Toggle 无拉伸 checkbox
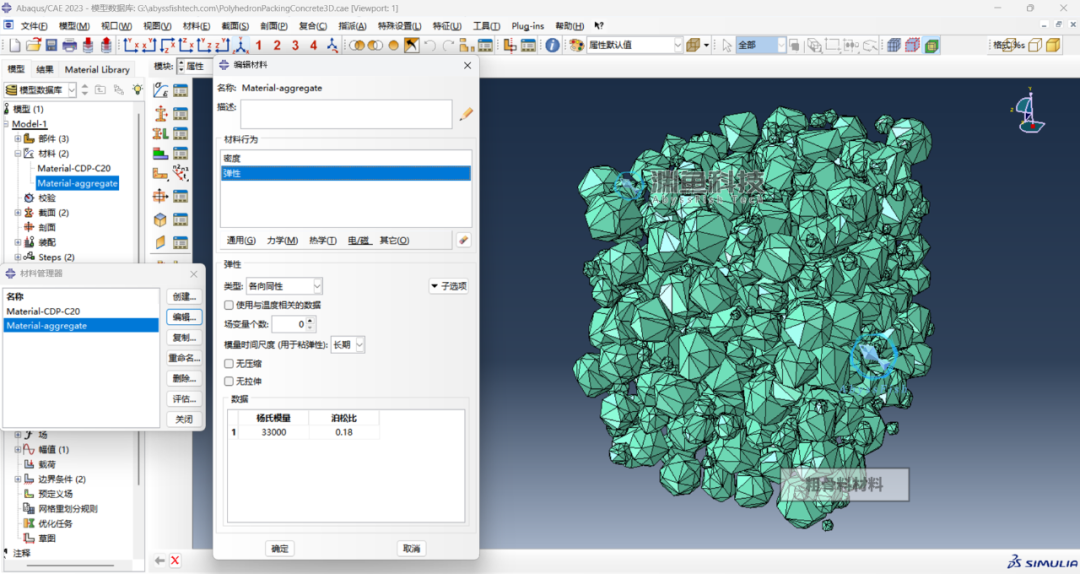This screenshot has height=574, width=1080. pyautogui.click(x=229, y=381)
